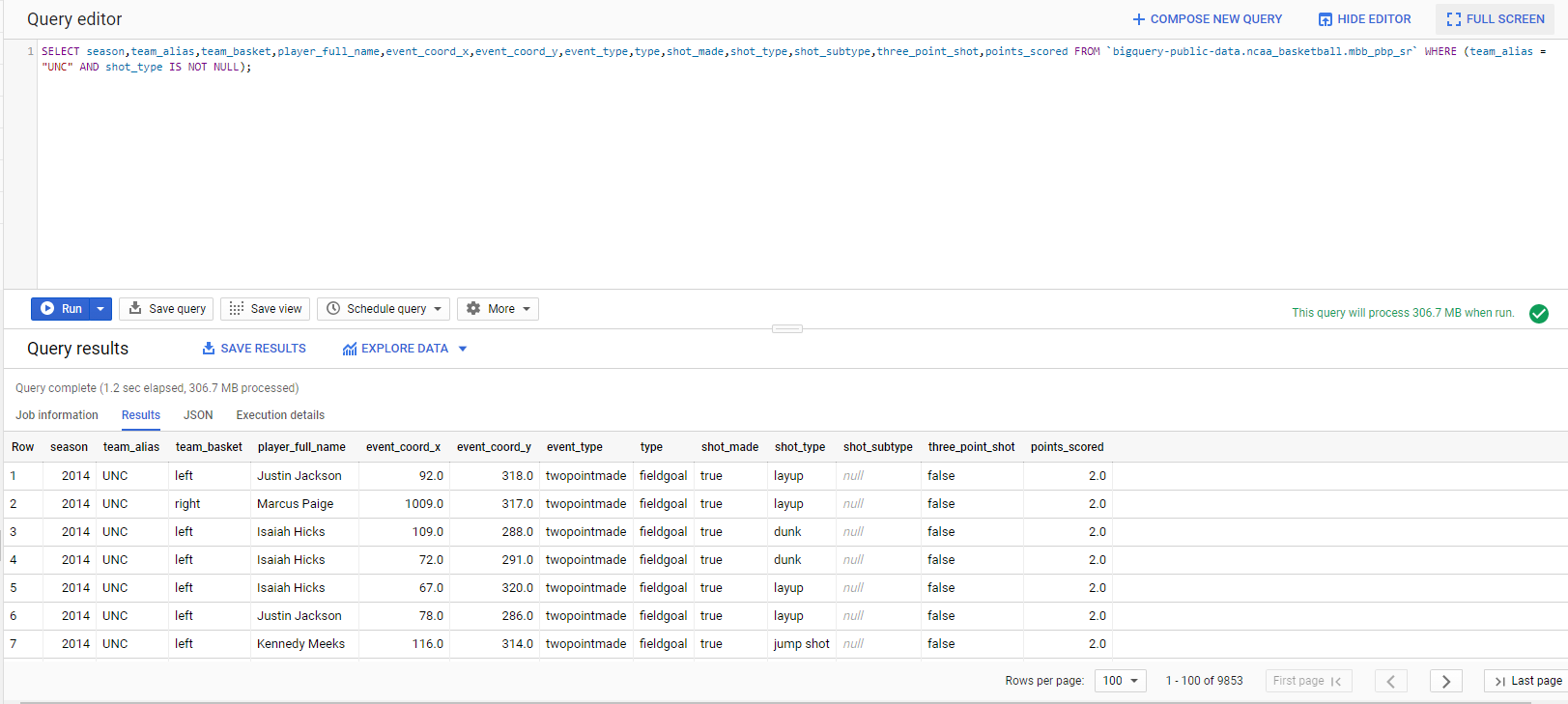Click the points_scored column header

point(1067,447)
